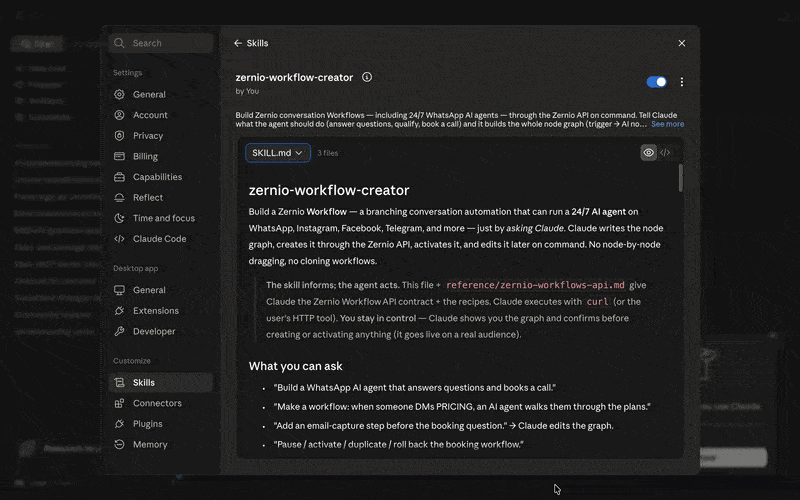Click the Skills breadcrumb title
800x500 pixels.
[x=257, y=43]
